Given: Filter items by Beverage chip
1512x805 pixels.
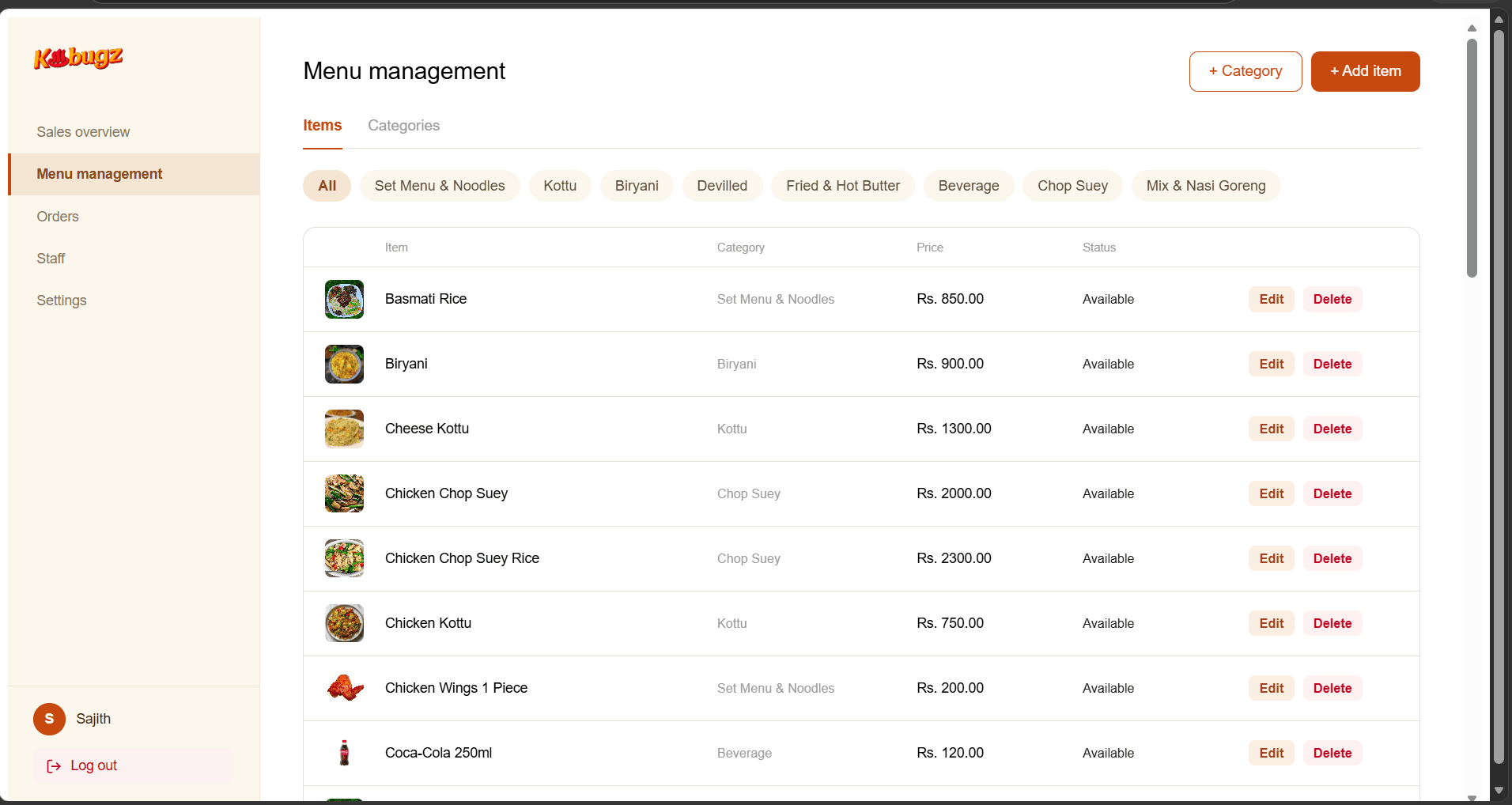Looking at the screenshot, I should tap(969, 186).
